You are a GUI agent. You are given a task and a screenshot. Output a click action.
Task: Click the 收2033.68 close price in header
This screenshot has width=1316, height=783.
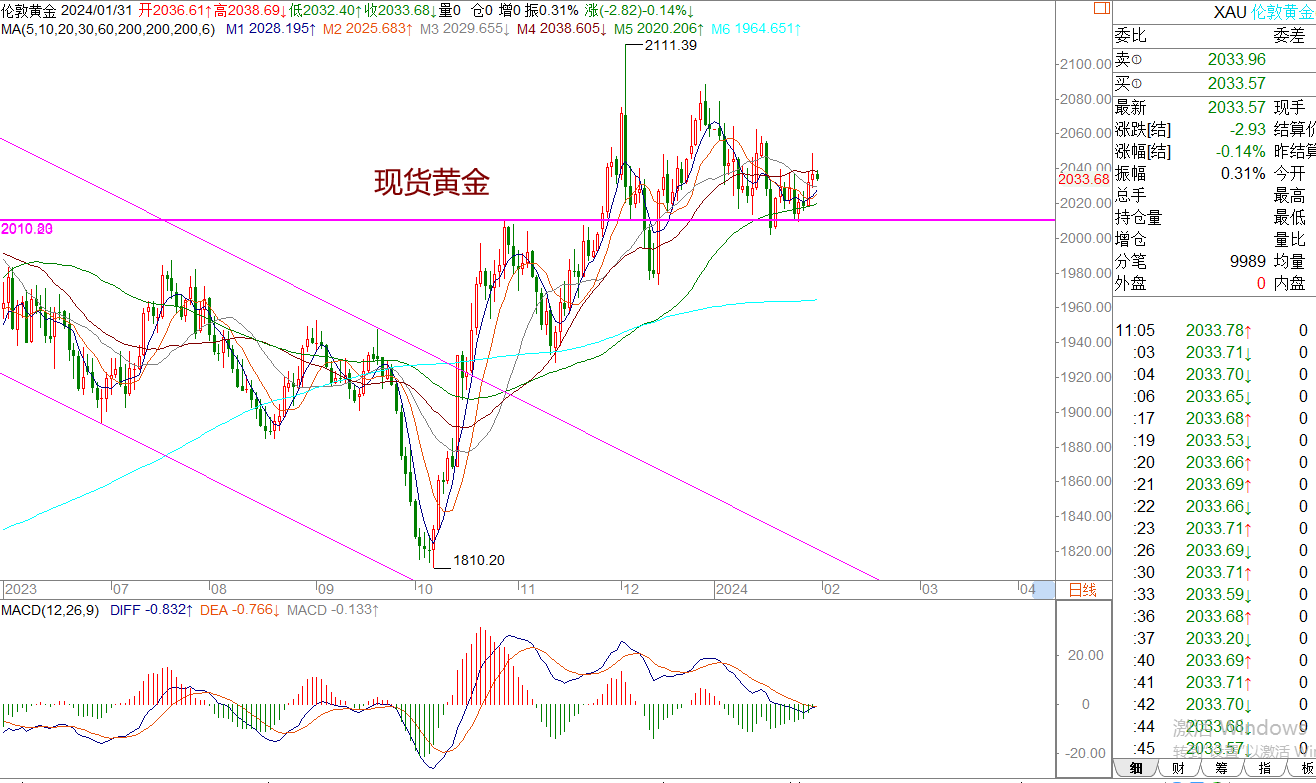point(400,10)
